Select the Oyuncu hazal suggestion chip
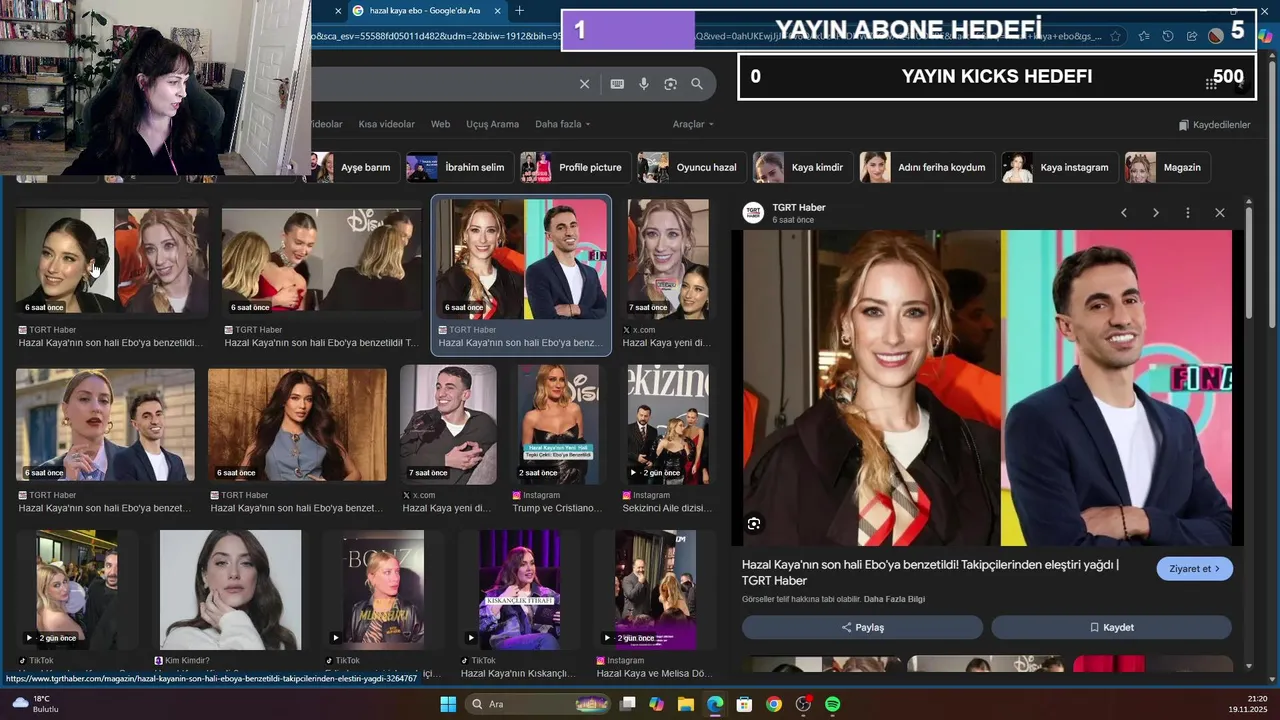This screenshot has height=720, width=1280. tap(692, 167)
